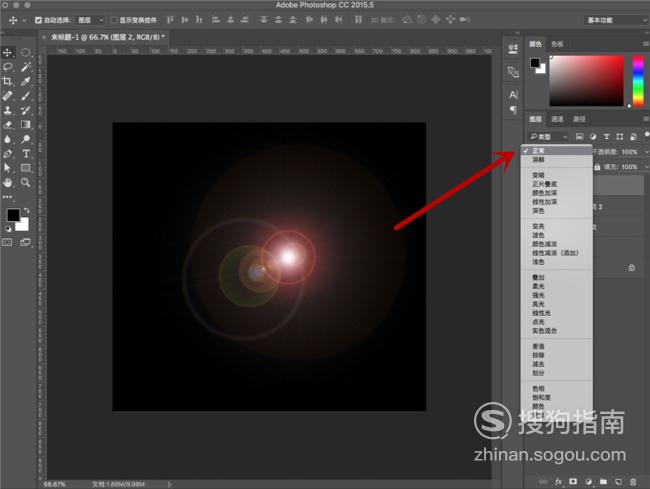Filter layers by type layers (T icon)
Viewport: 650px width, 489px height.
606,136
